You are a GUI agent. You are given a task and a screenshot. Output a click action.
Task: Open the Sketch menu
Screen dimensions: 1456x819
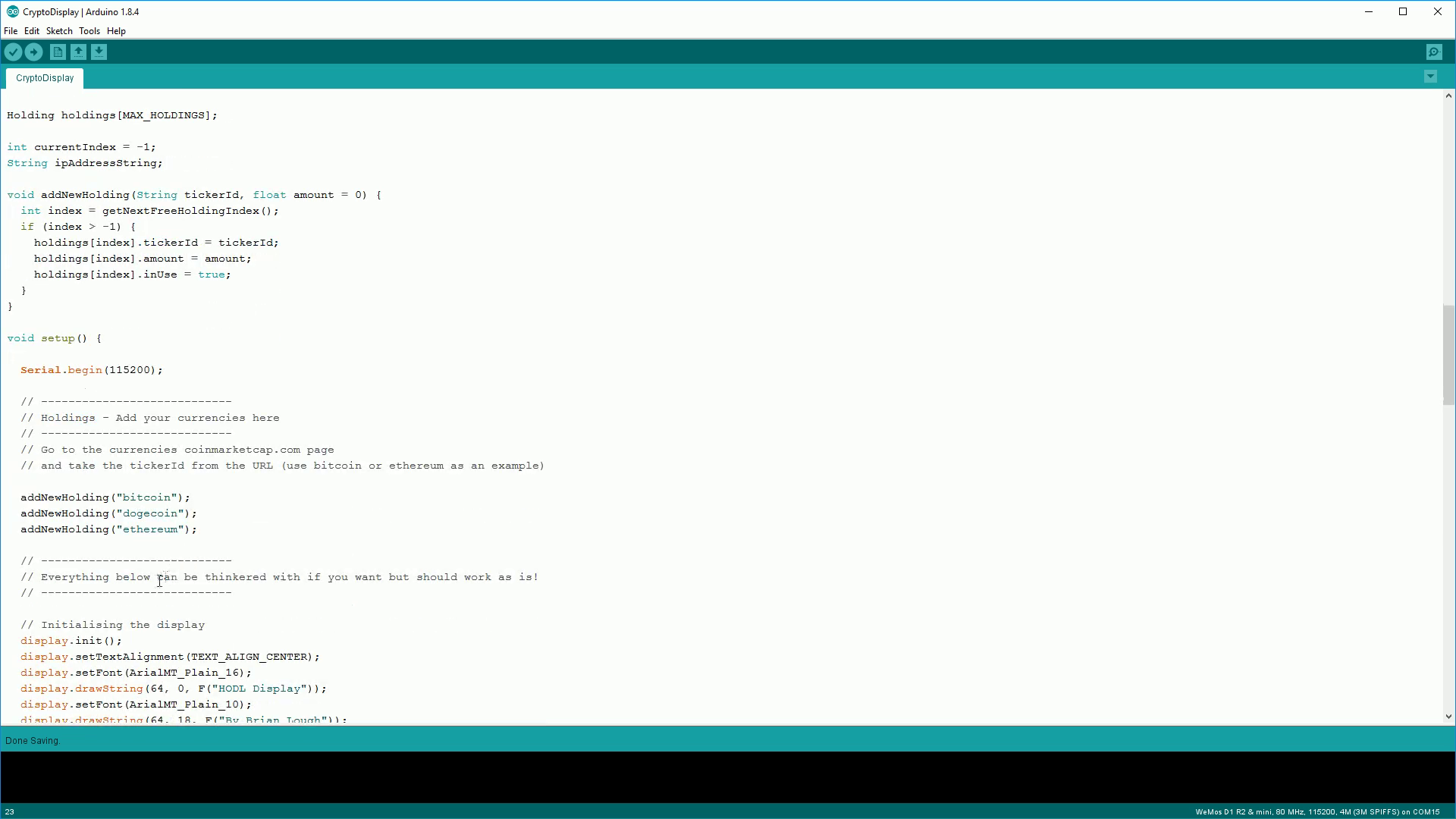[x=59, y=30]
